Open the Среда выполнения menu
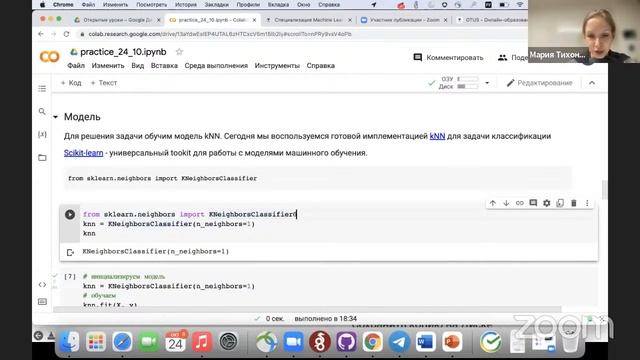The width and height of the screenshot is (640, 360). coord(216,66)
